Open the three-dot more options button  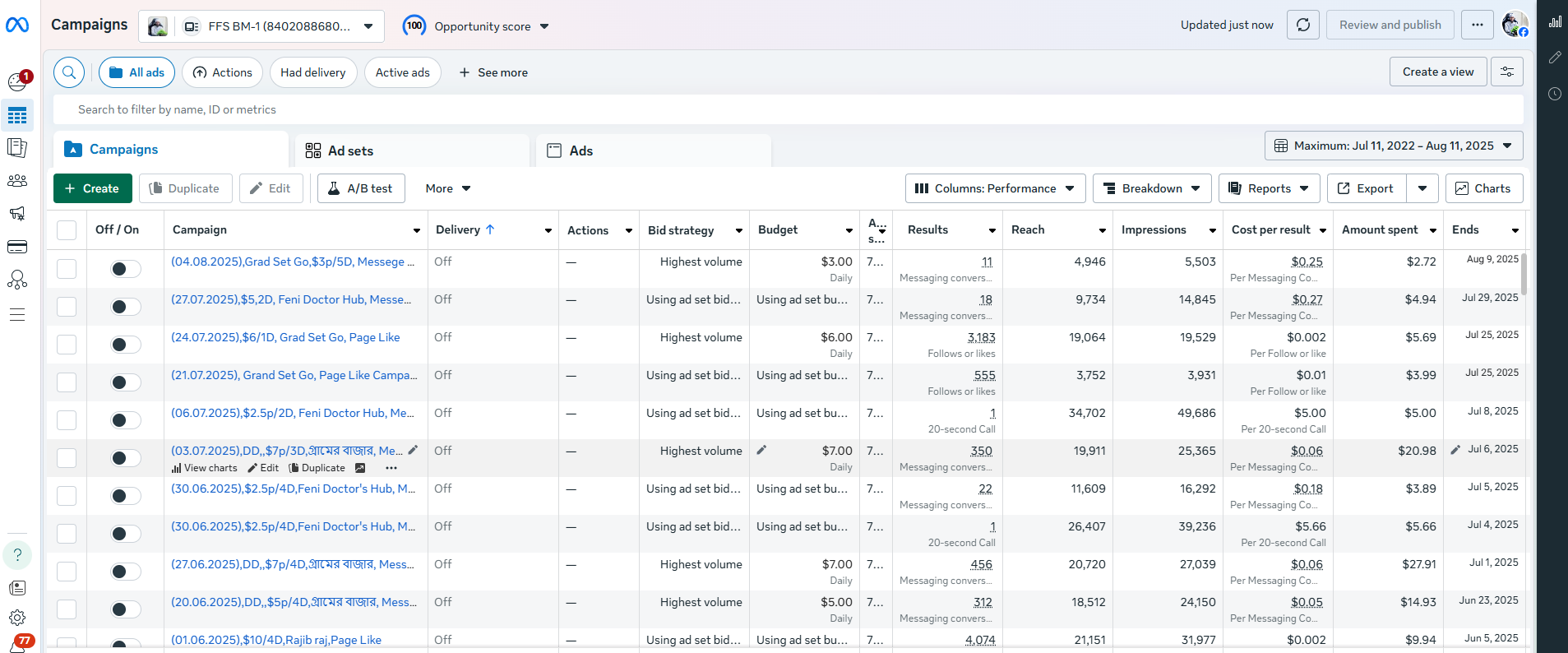[1477, 25]
